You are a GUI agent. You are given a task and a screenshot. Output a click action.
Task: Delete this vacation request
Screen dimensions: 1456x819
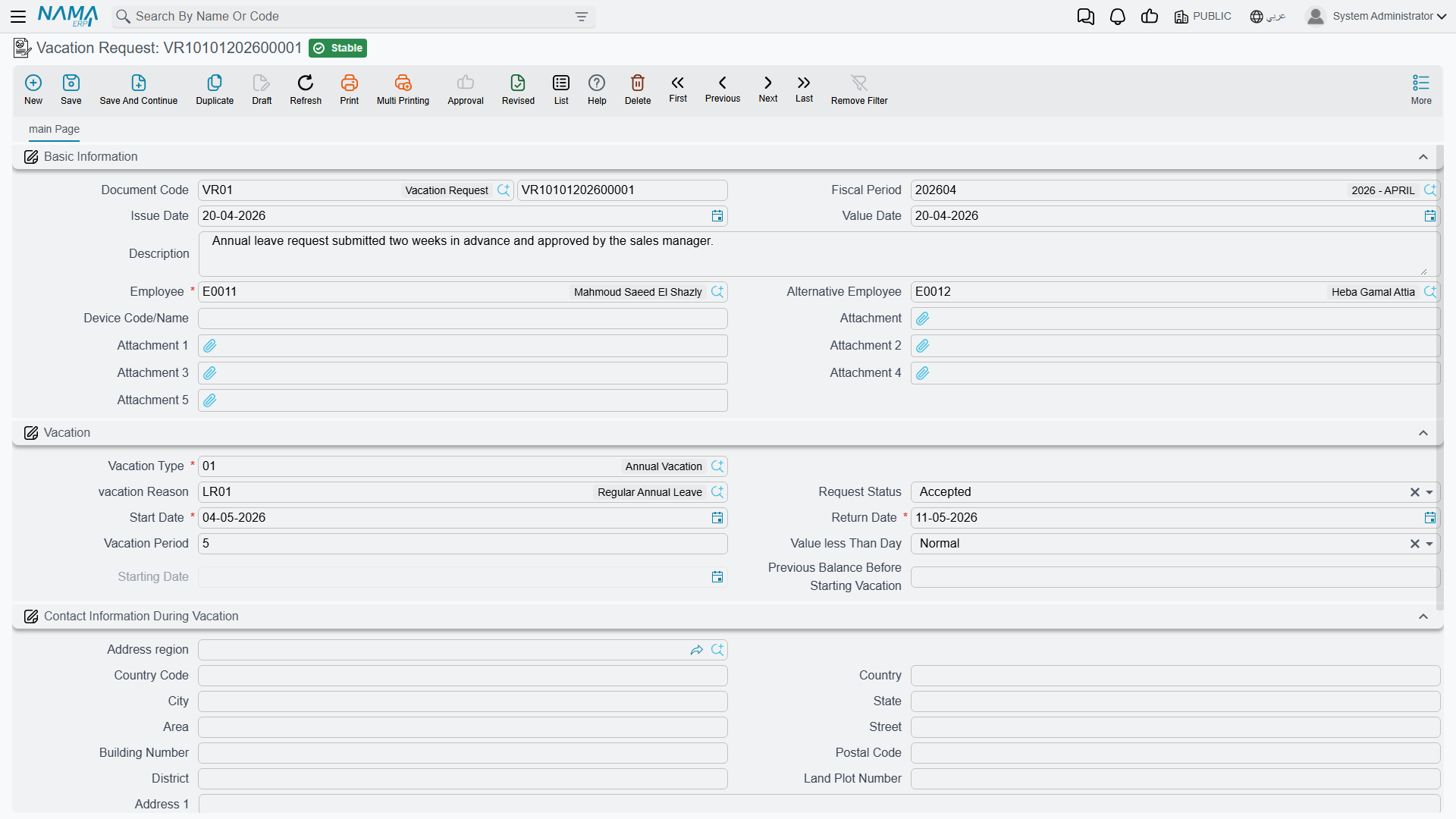click(x=638, y=89)
